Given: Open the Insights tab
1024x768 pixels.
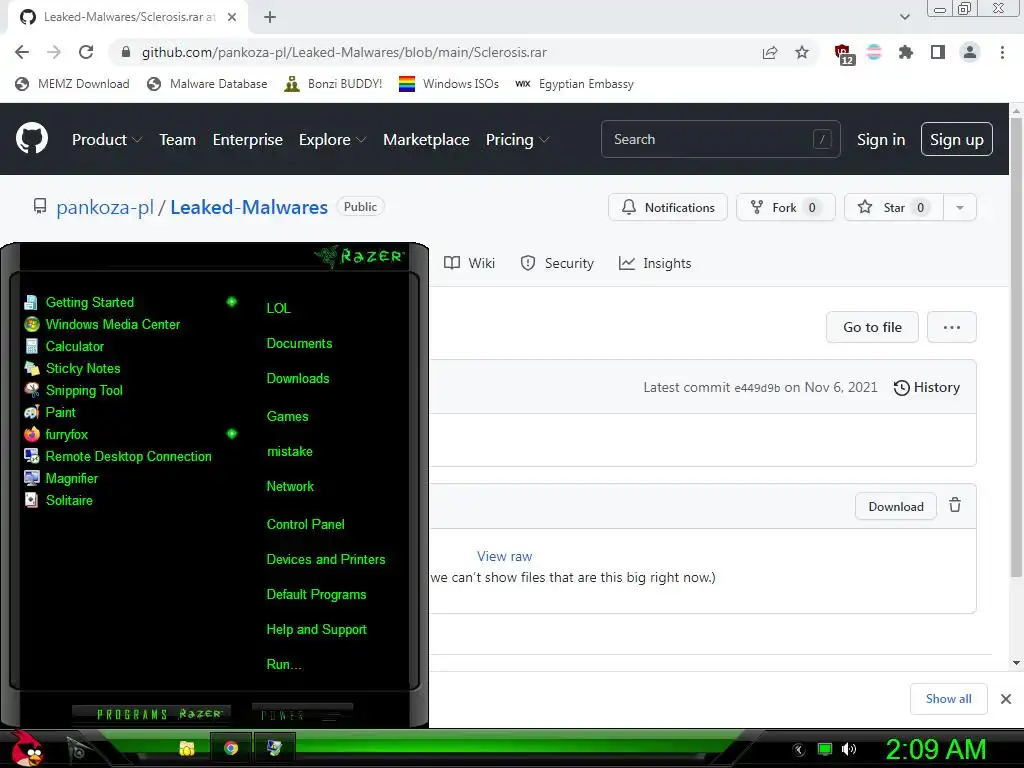Looking at the screenshot, I should (655, 263).
